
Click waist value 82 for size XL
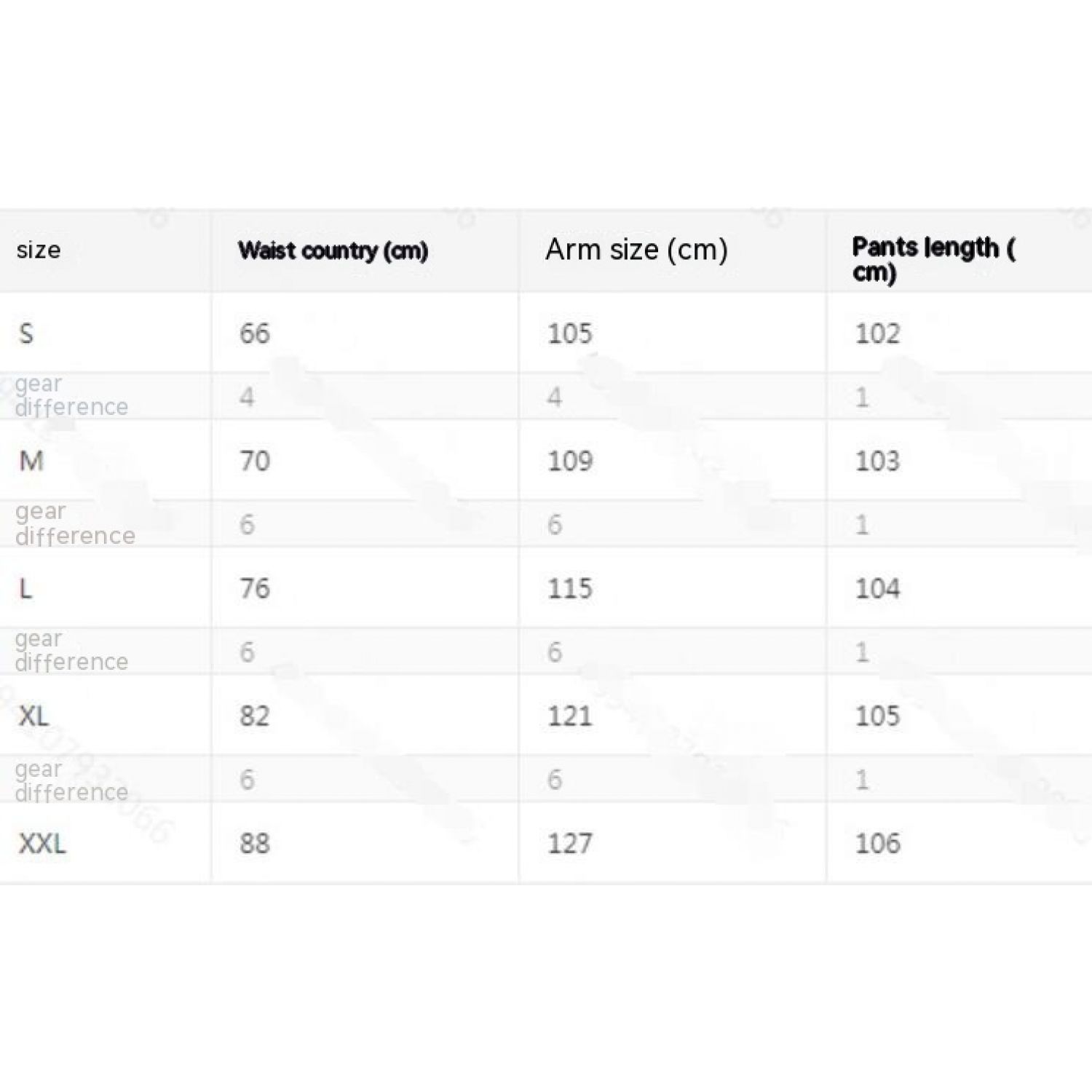coord(255,716)
